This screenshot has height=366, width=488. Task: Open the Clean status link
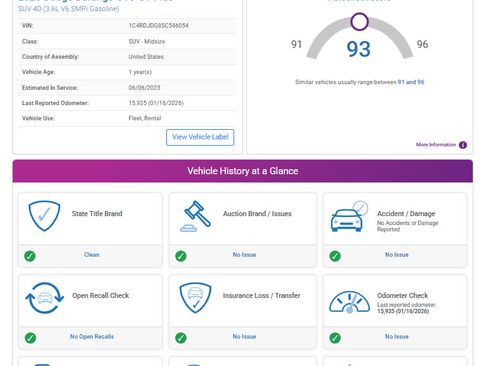pyautogui.click(x=92, y=255)
